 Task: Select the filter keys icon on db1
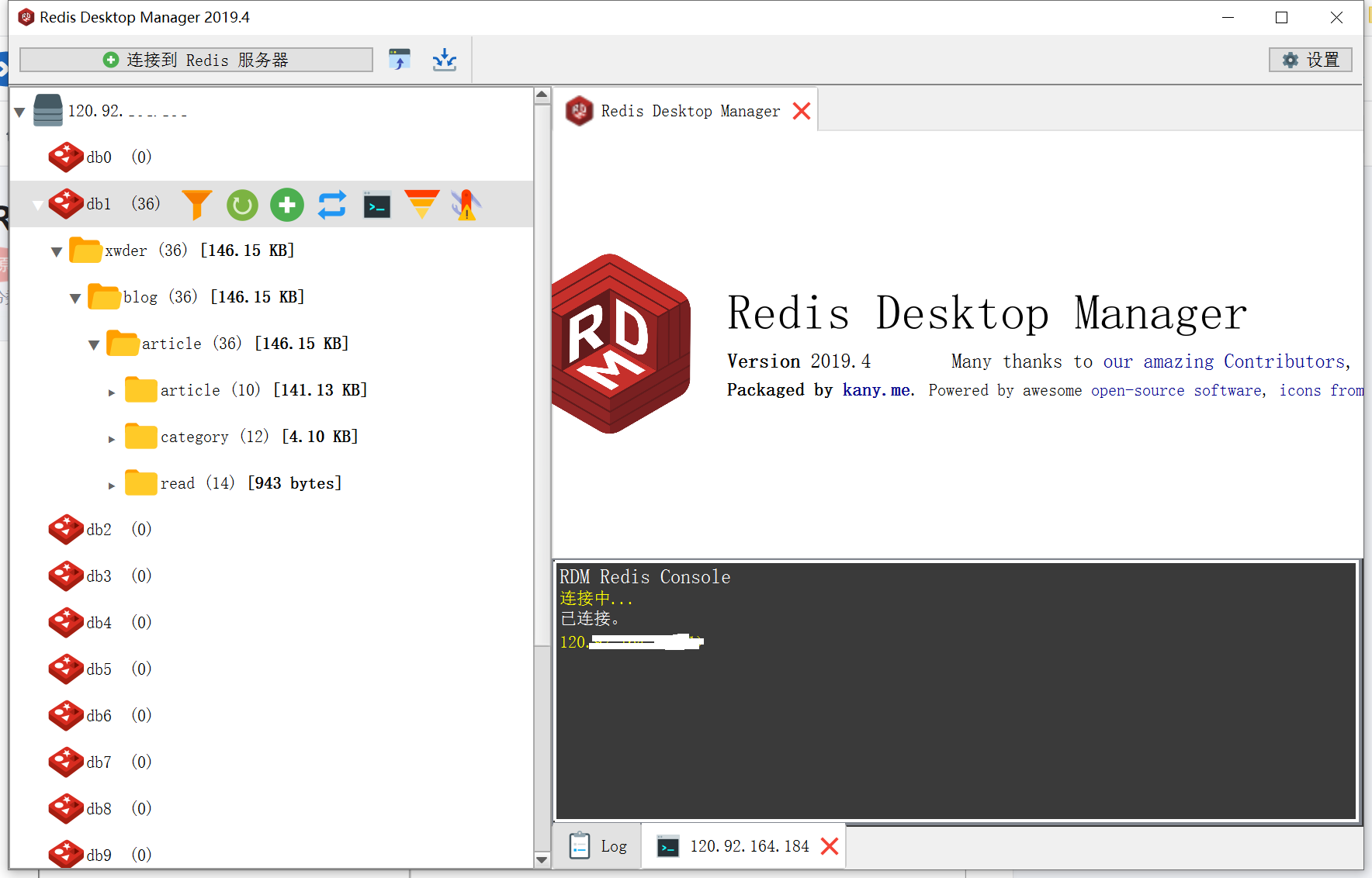point(196,204)
